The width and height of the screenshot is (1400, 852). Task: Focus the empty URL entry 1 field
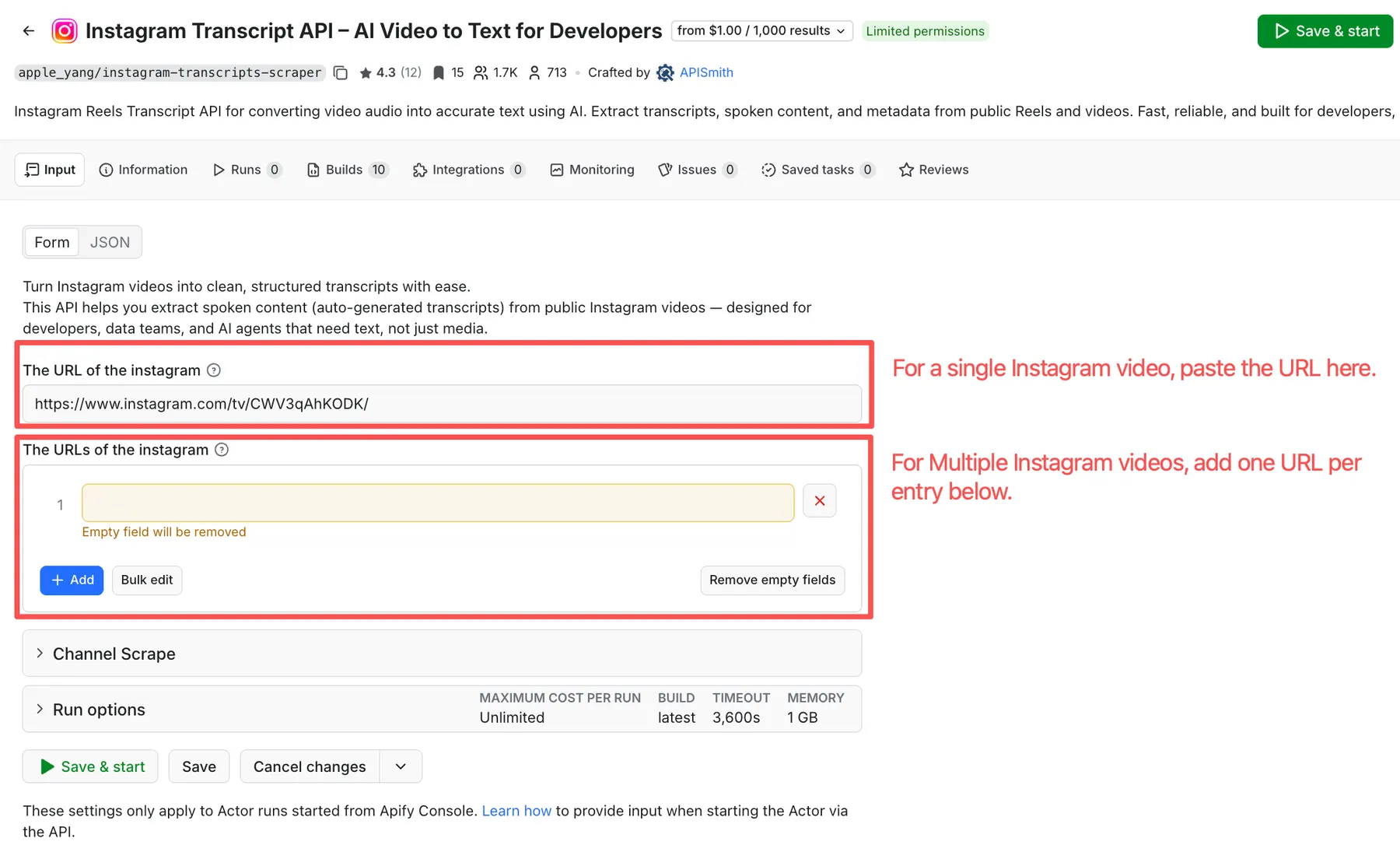click(x=438, y=503)
